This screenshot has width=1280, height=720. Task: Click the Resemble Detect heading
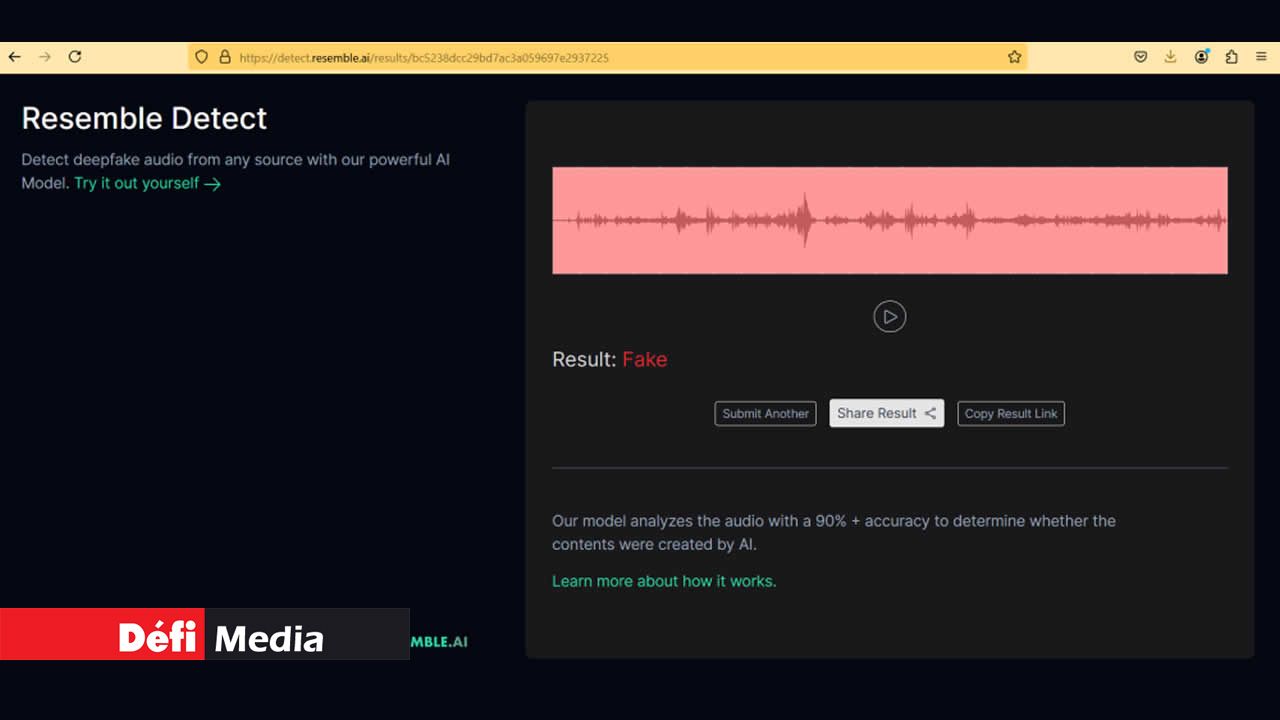pyautogui.click(x=144, y=118)
